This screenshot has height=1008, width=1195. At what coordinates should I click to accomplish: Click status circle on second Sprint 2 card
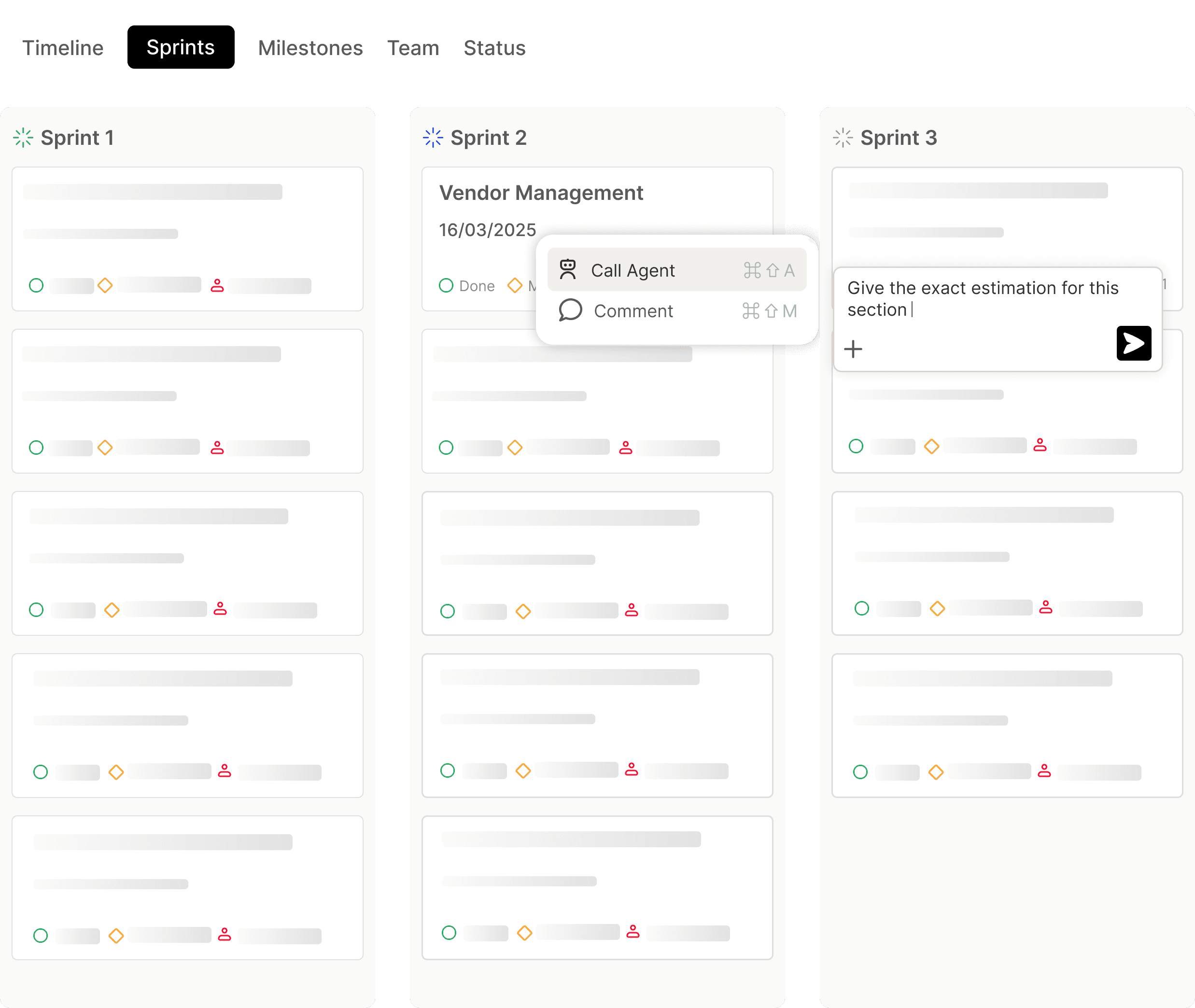tap(446, 448)
